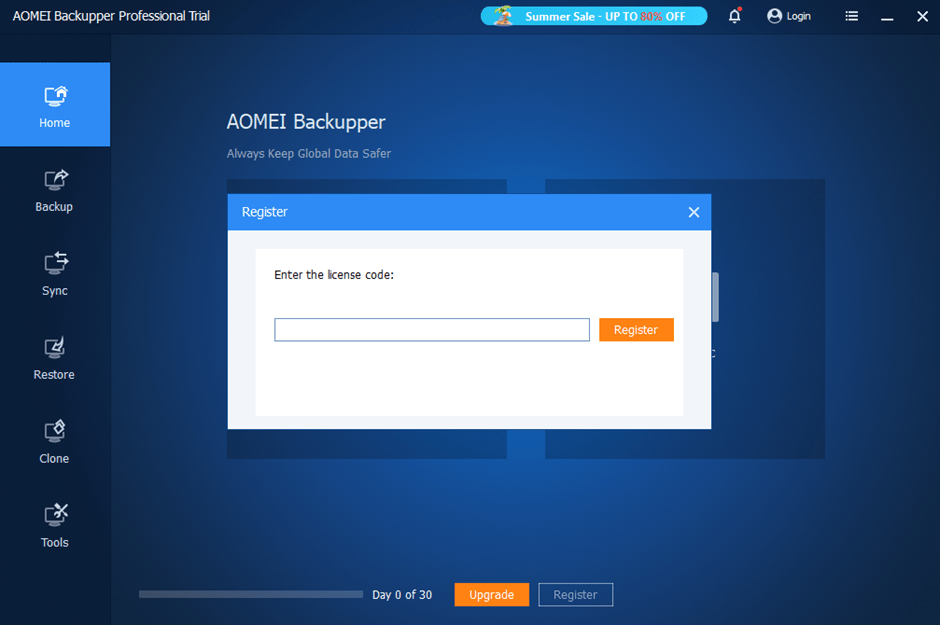Open the Backup section in sidebar
The height and width of the screenshot is (625, 940).
[x=55, y=191]
